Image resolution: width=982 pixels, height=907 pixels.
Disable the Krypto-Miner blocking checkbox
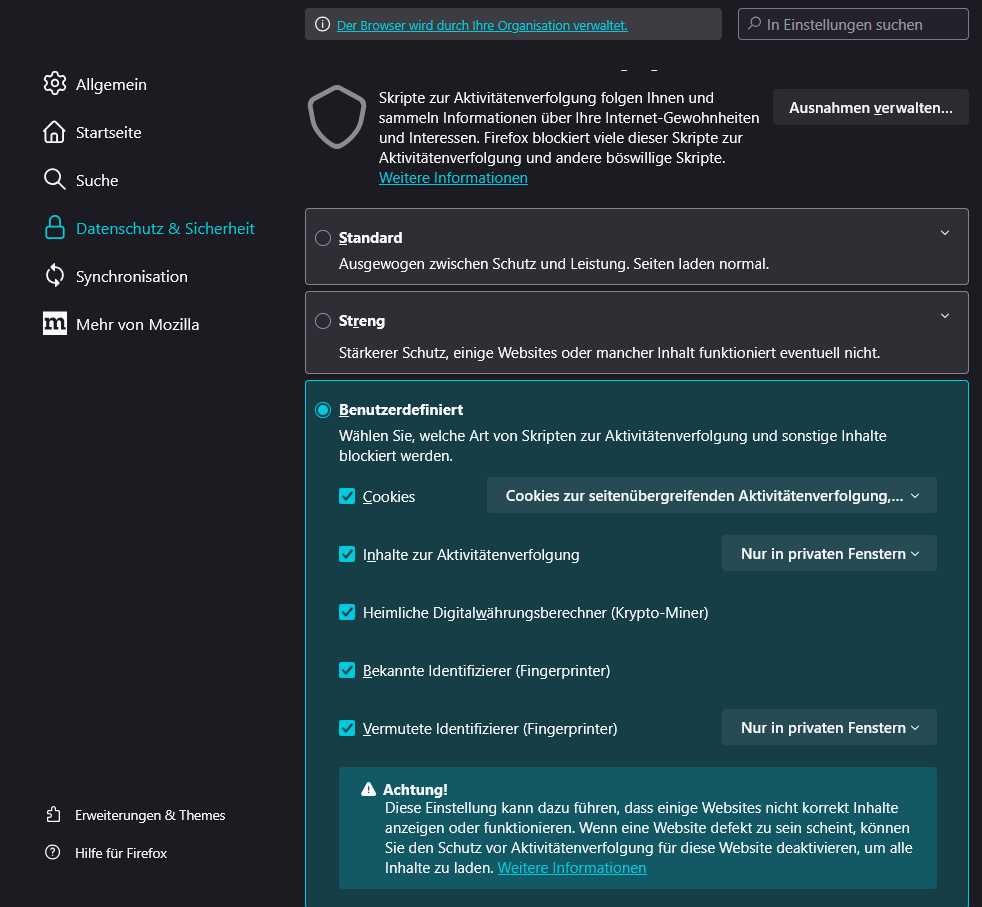coord(347,612)
